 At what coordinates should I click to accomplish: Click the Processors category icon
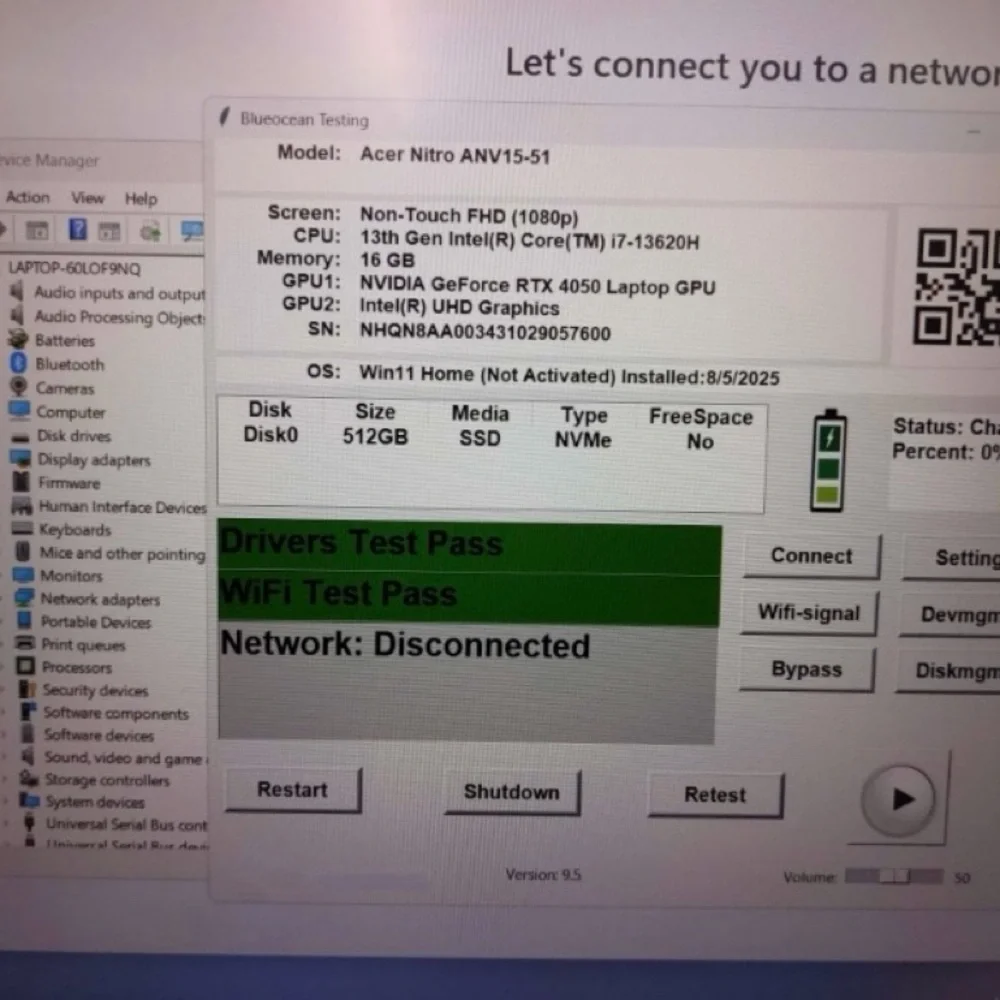click(x=26, y=666)
